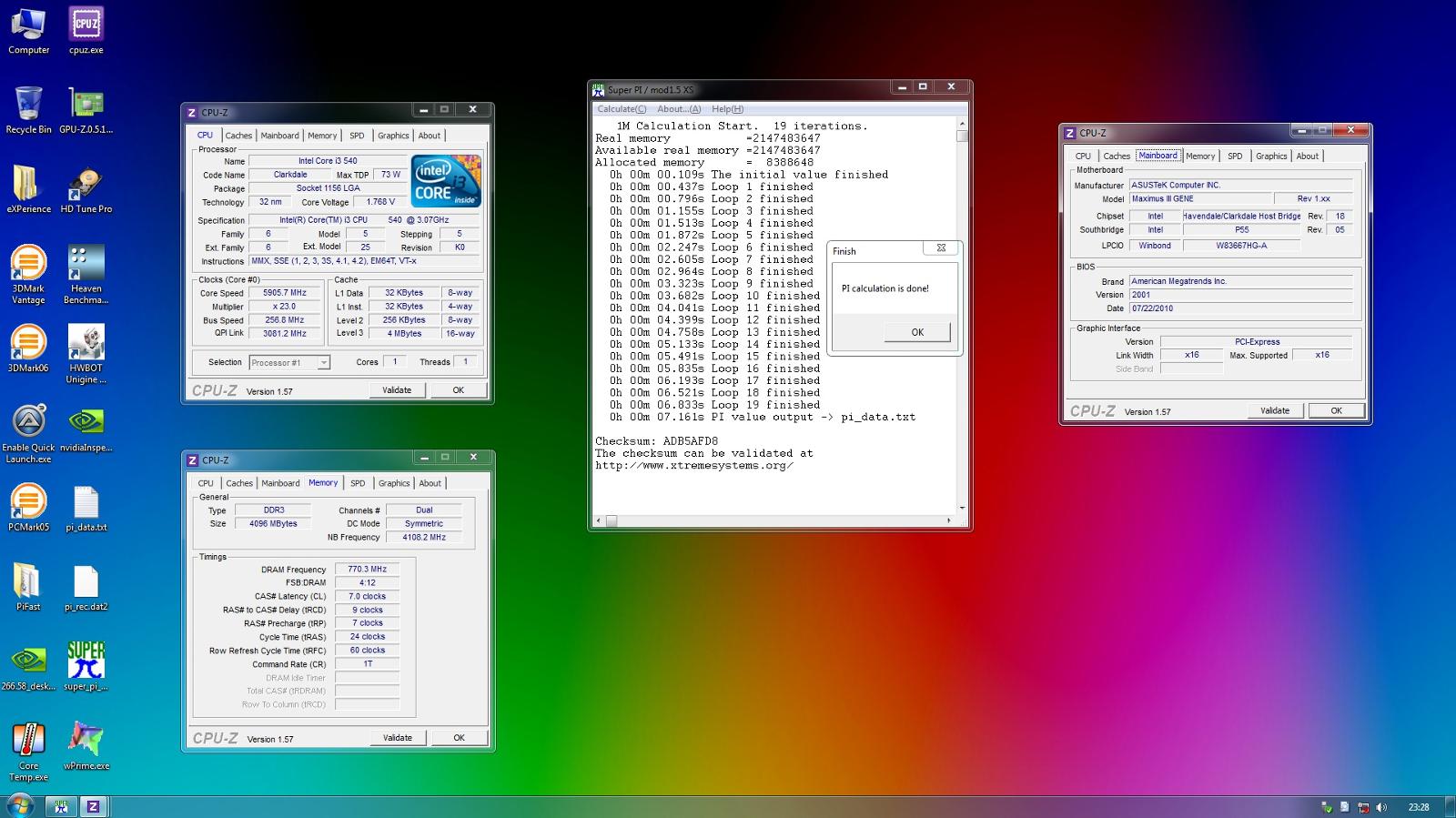Open the PiFast folder icon
1456x818 pixels.
tap(28, 586)
